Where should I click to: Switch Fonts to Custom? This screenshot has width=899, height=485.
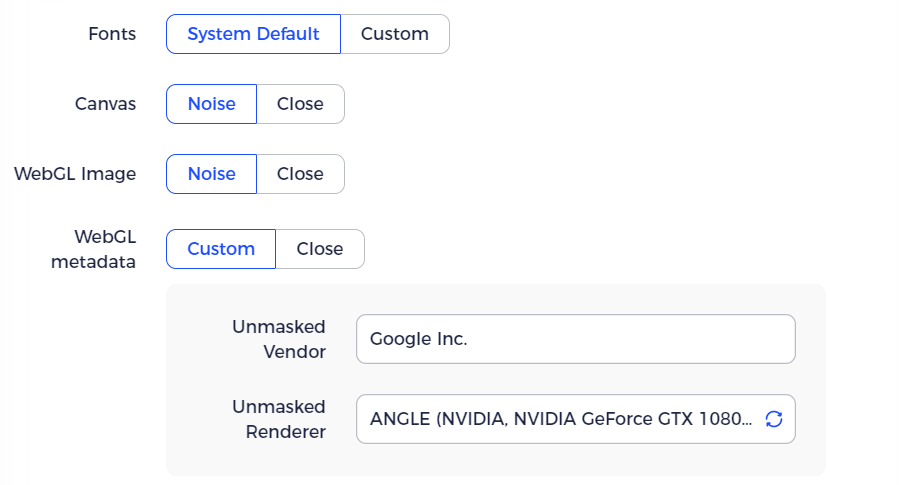(395, 34)
